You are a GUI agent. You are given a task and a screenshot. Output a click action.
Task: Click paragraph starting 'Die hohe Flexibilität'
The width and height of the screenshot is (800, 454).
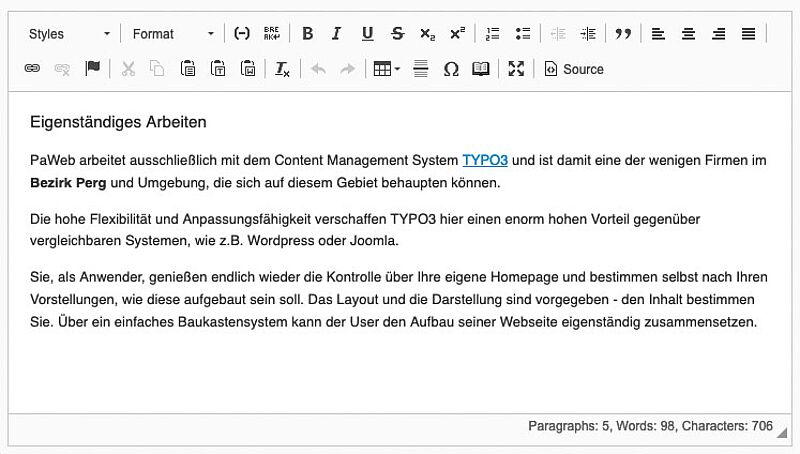pos(365,230)
